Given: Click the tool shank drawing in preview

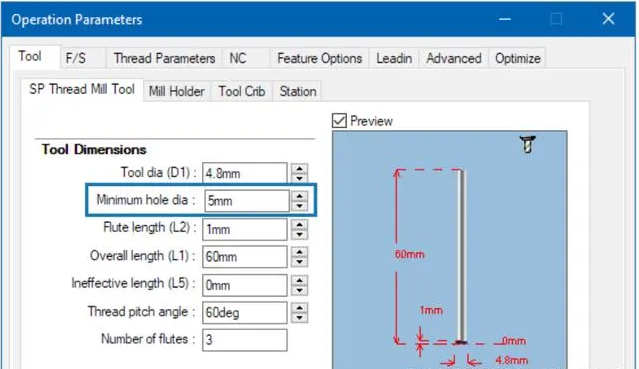Looking at the screenshot, I should (x=462, y=256).
